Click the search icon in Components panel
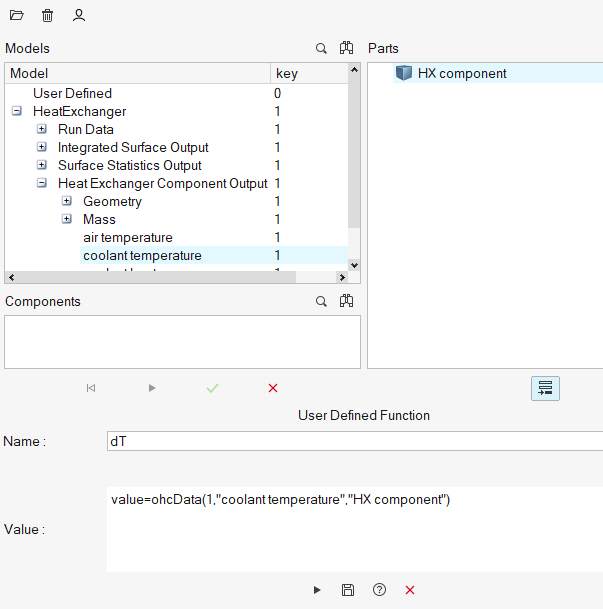 321,301
